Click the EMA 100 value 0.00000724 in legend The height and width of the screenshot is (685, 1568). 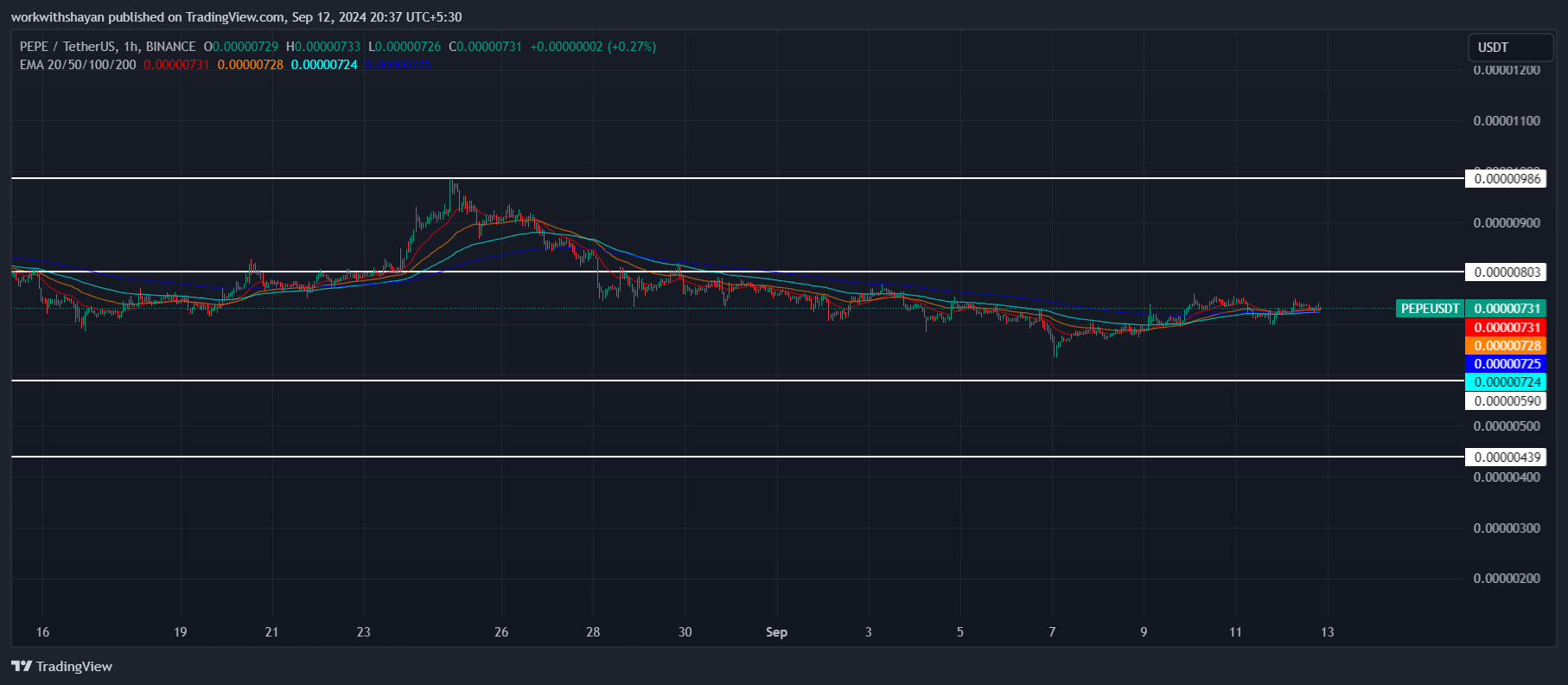tap(324, 65)
